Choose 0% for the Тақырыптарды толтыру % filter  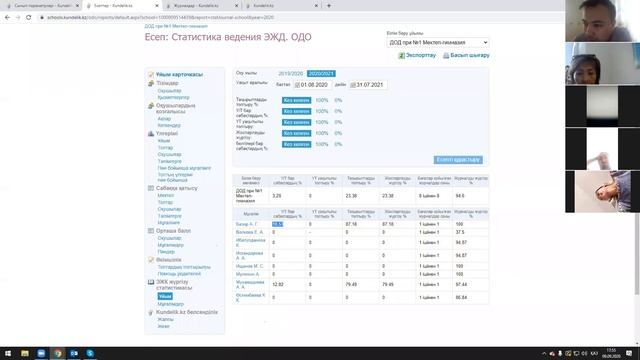tap(338, 100)
